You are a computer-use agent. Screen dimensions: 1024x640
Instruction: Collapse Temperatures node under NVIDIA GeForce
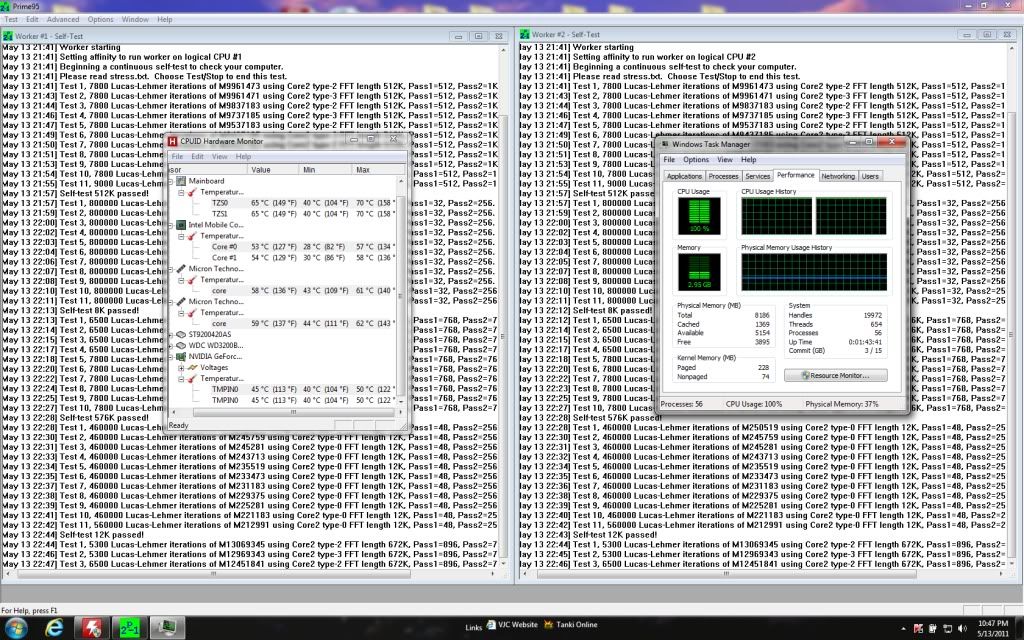coord(182,379)
